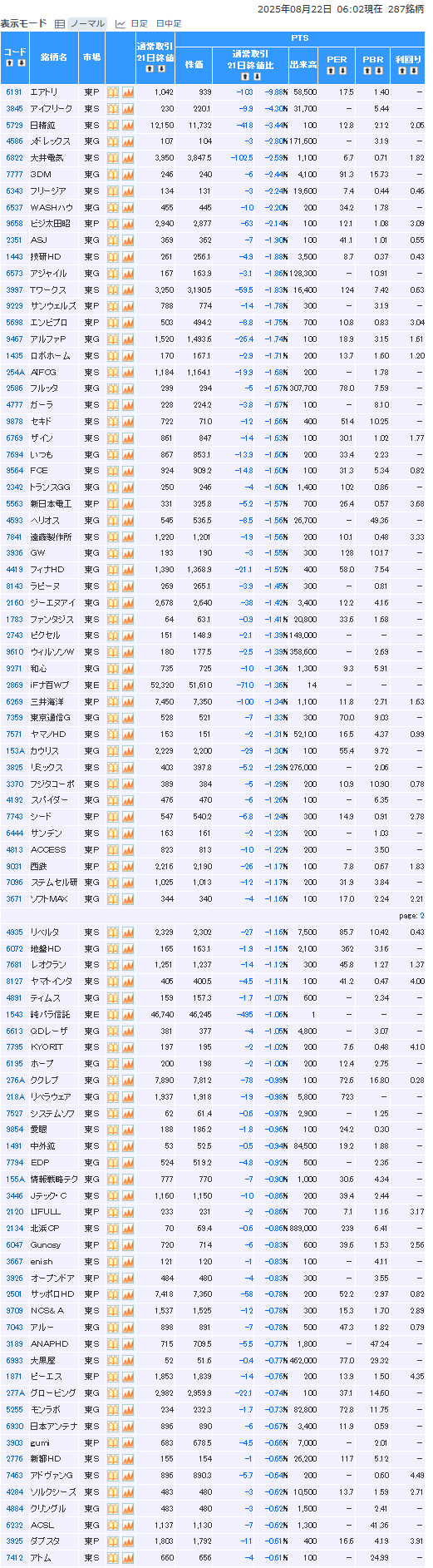Open stock code 153A link
Image resolution: width=433 pixels, height=1568 pixels.
click(x=14, y=751)
